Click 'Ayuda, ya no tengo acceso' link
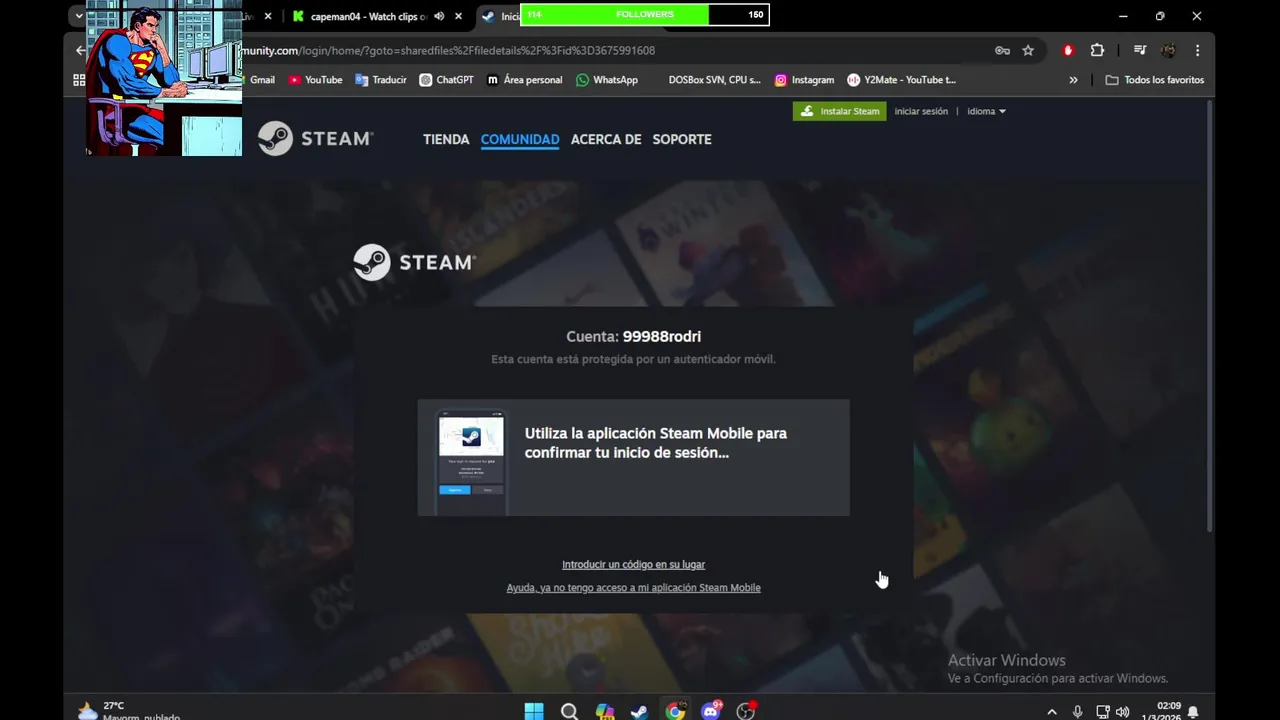 tap(633, 588)
